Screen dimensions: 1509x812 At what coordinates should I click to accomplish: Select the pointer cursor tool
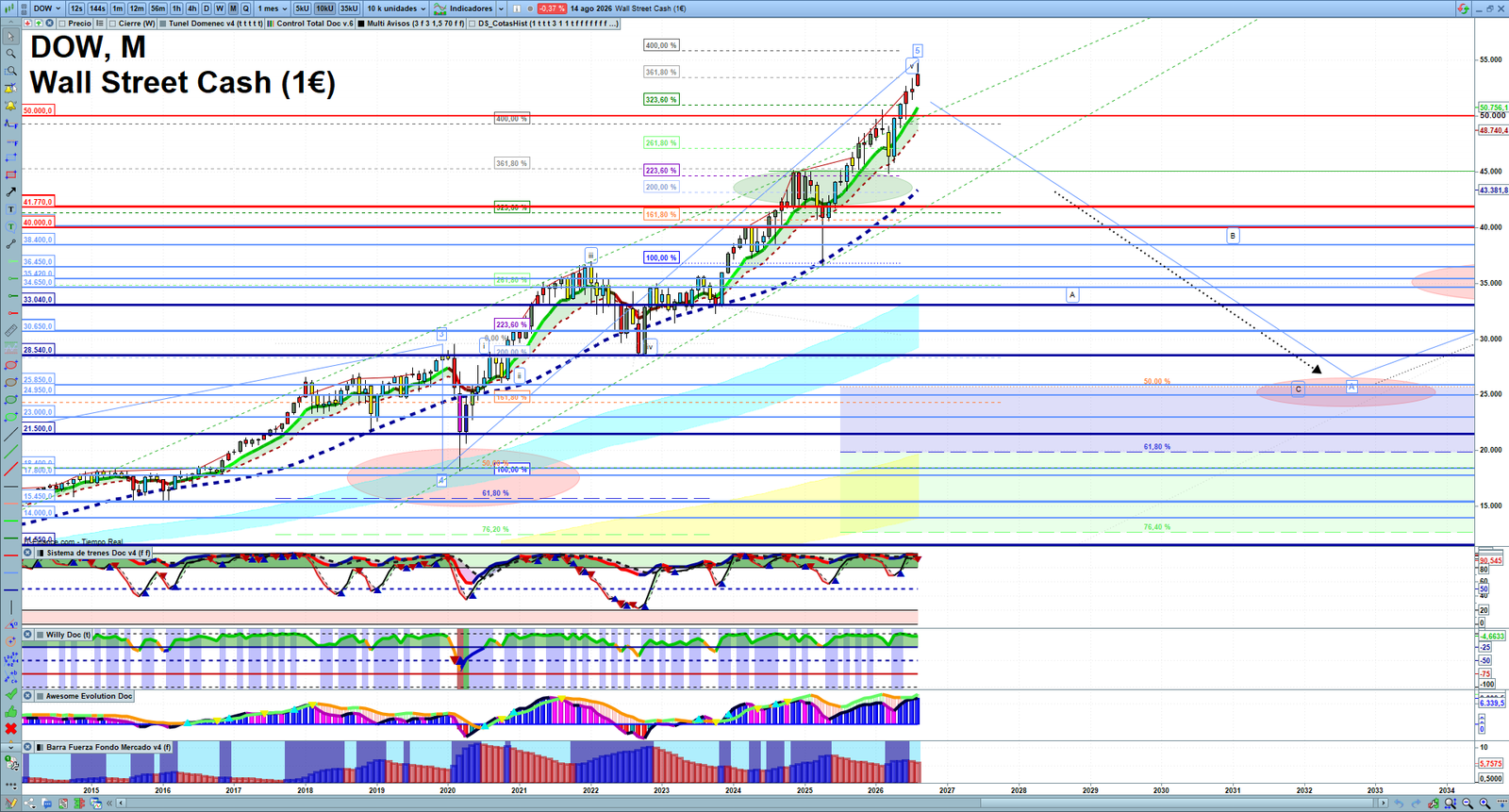10,36
